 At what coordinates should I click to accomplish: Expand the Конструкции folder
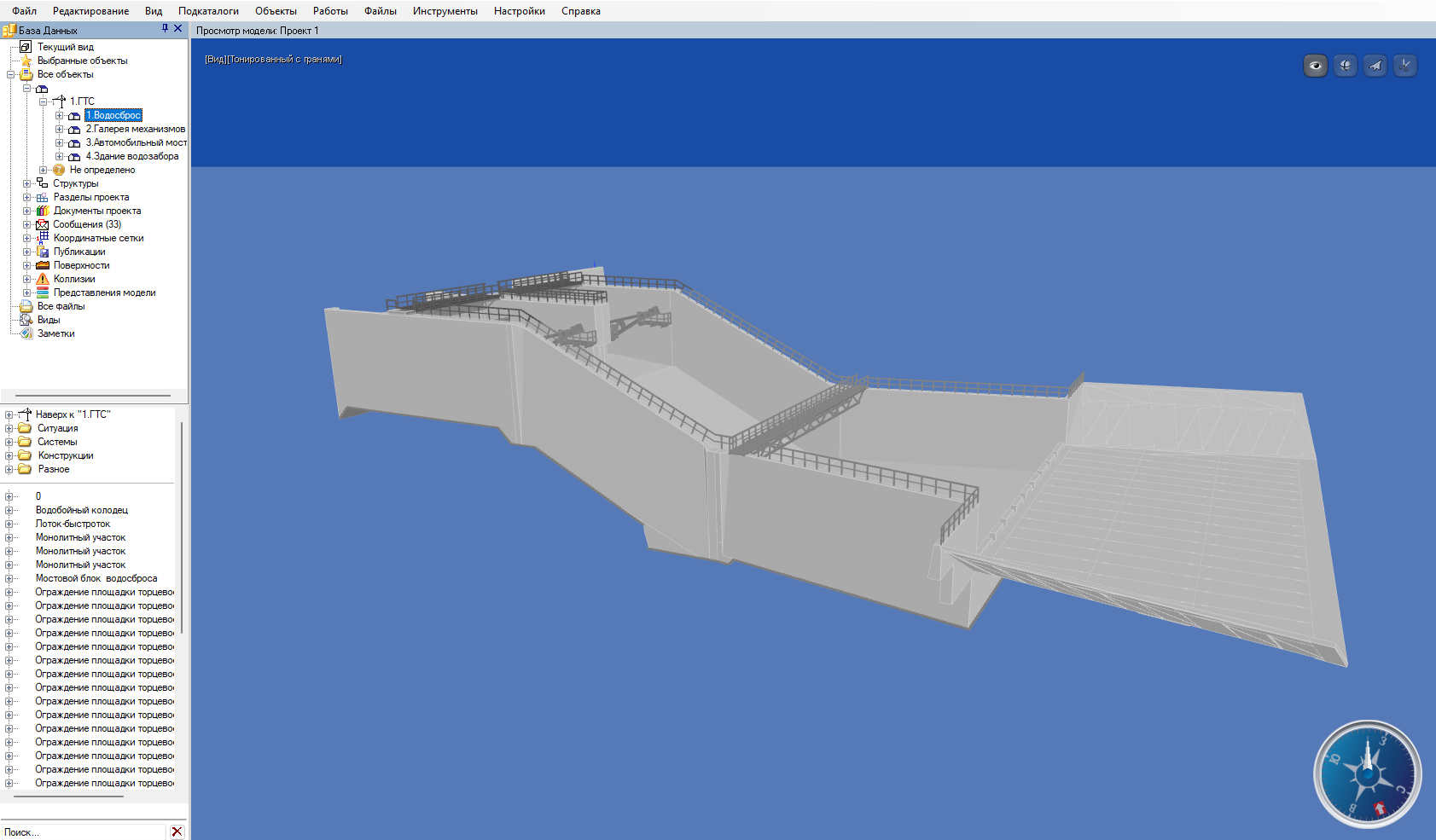[9, 455]
